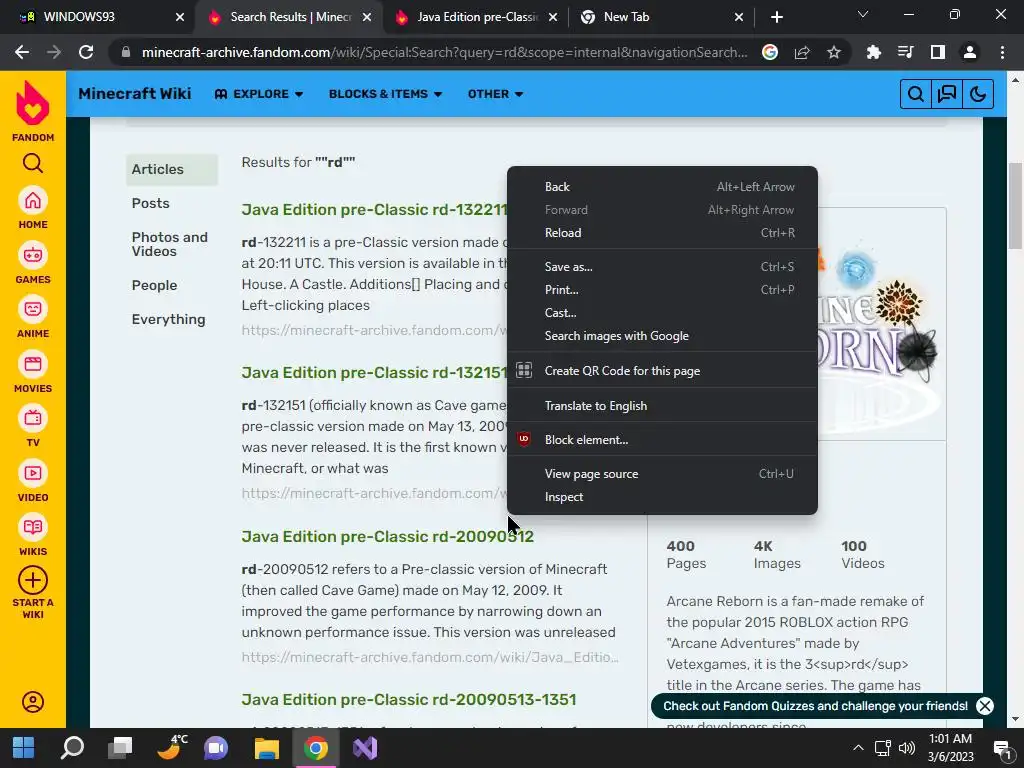
Task: Open Windows Start menu
Action: 24,748
